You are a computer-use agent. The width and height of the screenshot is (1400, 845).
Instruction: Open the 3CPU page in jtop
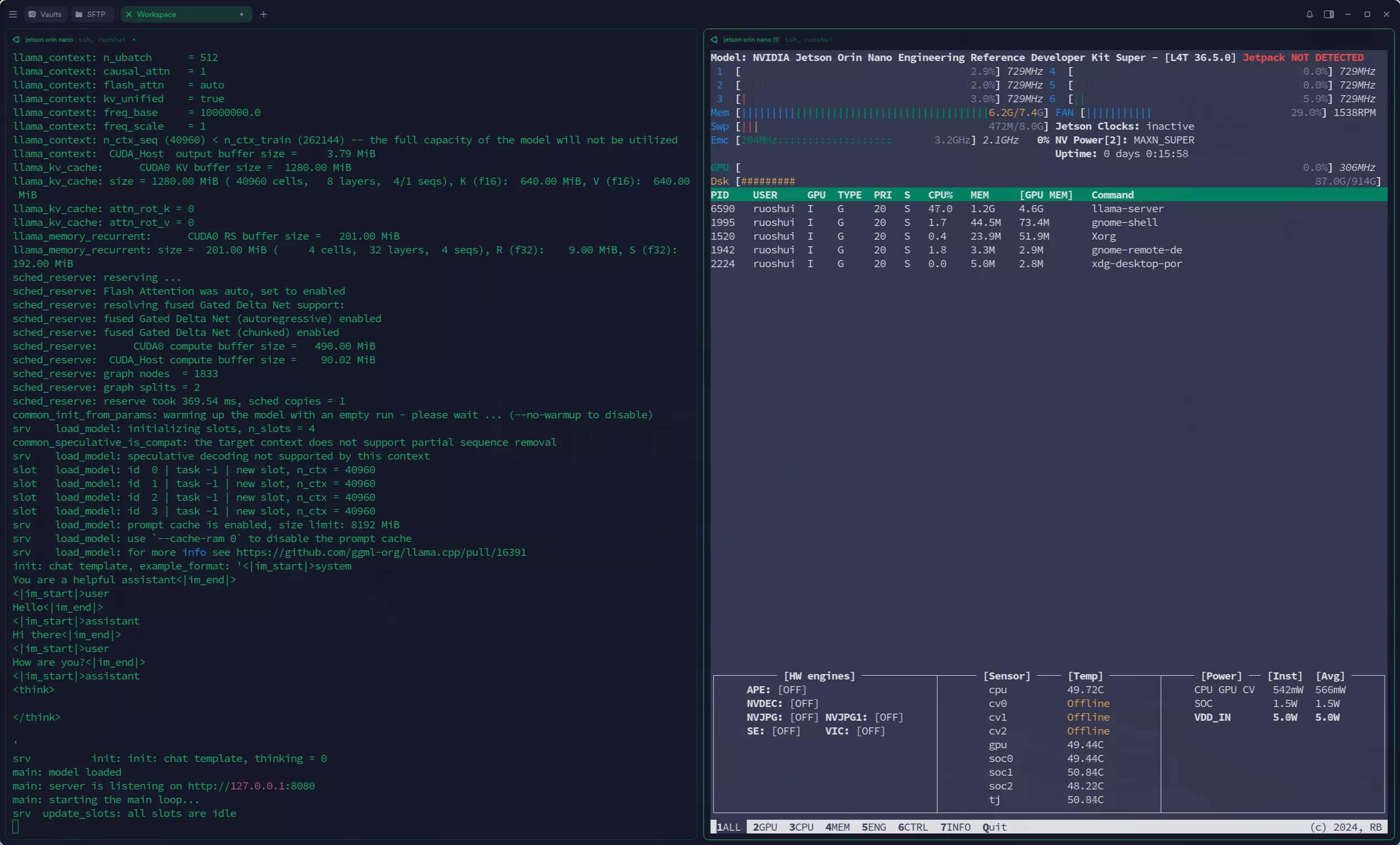[801, 827]
